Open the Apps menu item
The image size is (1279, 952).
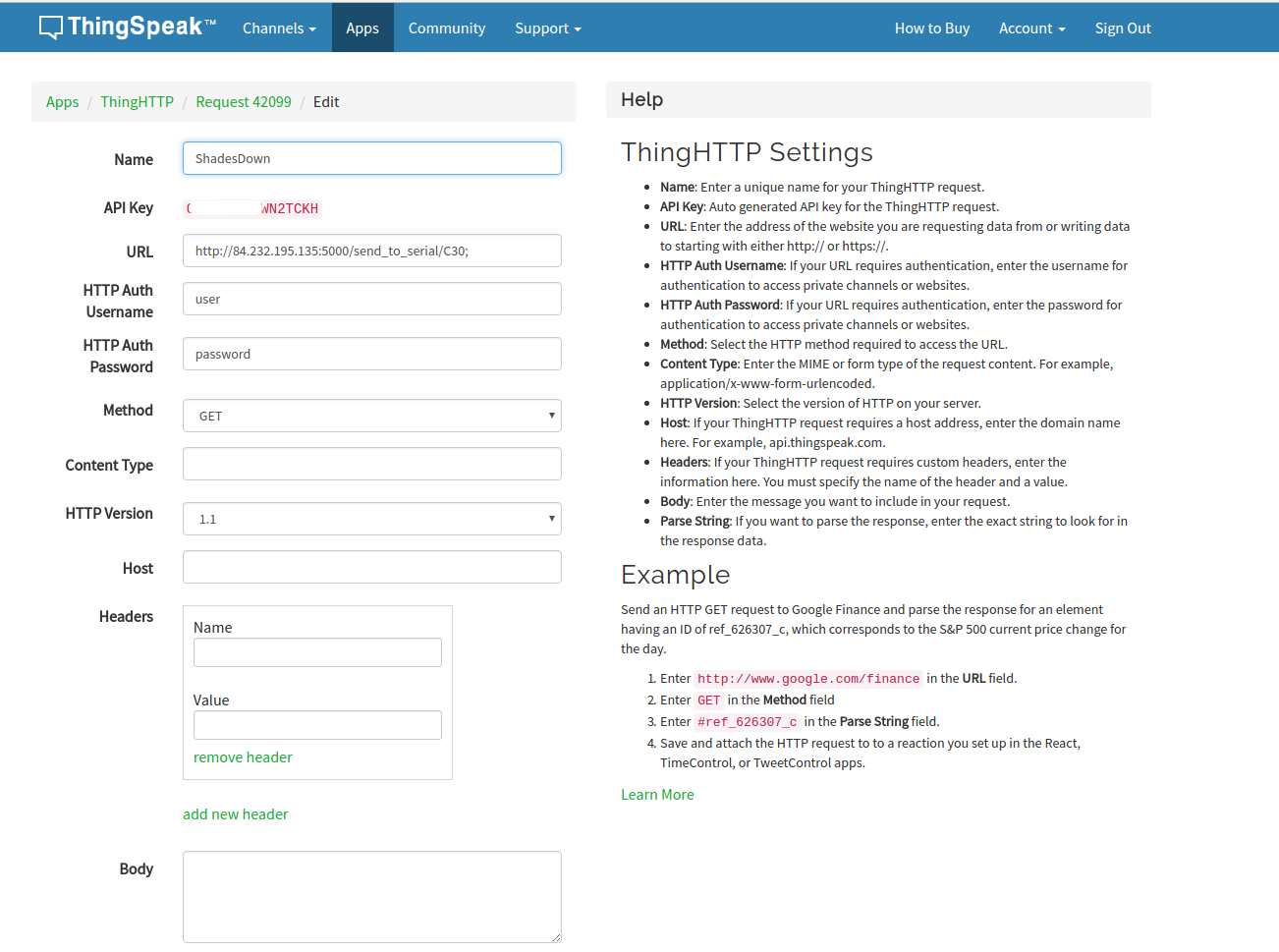362,28
